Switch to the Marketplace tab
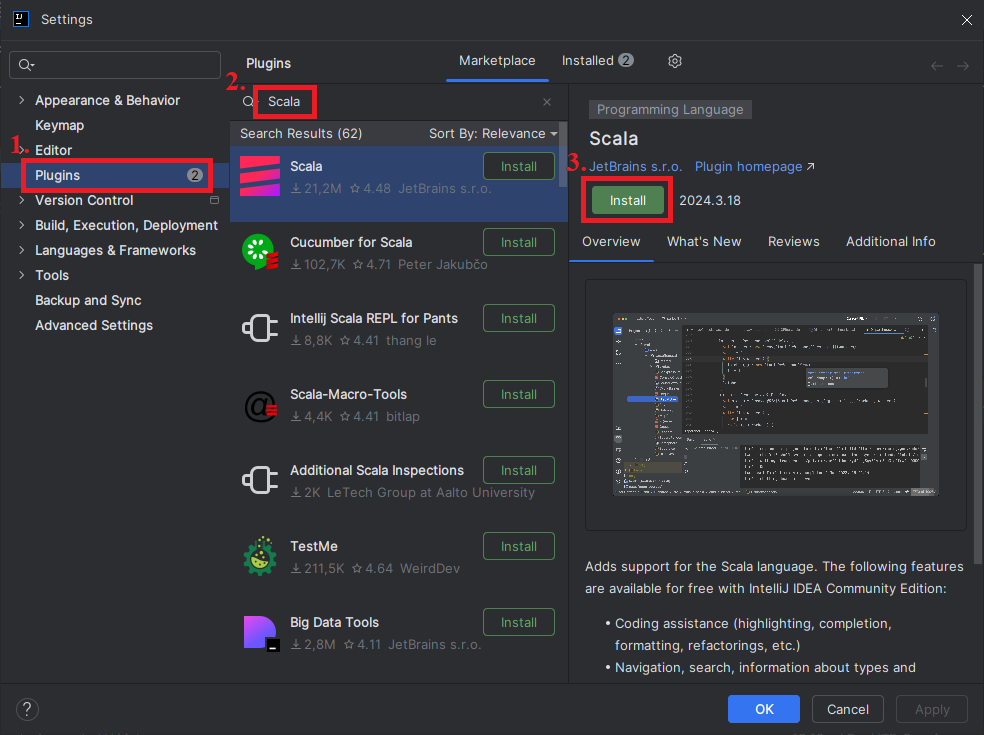Image resolution: width=984 pixels, height=735 pixels. [x=497, y=61]
